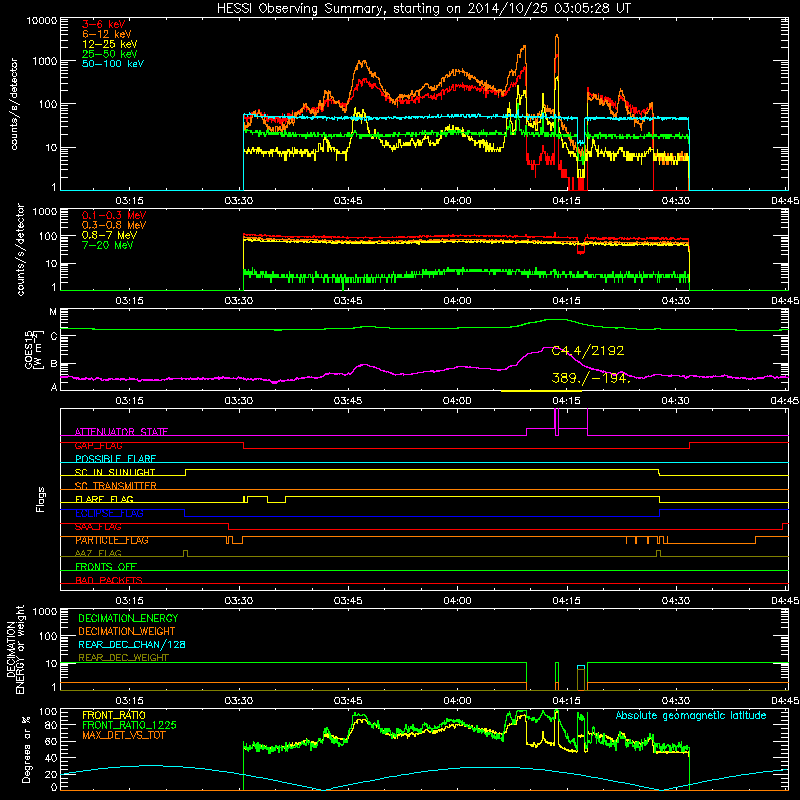The height and width of the screenshot is (800, 800).
Task: Click the GOES15 W m-2 axis label
Action: coord(35,349)
